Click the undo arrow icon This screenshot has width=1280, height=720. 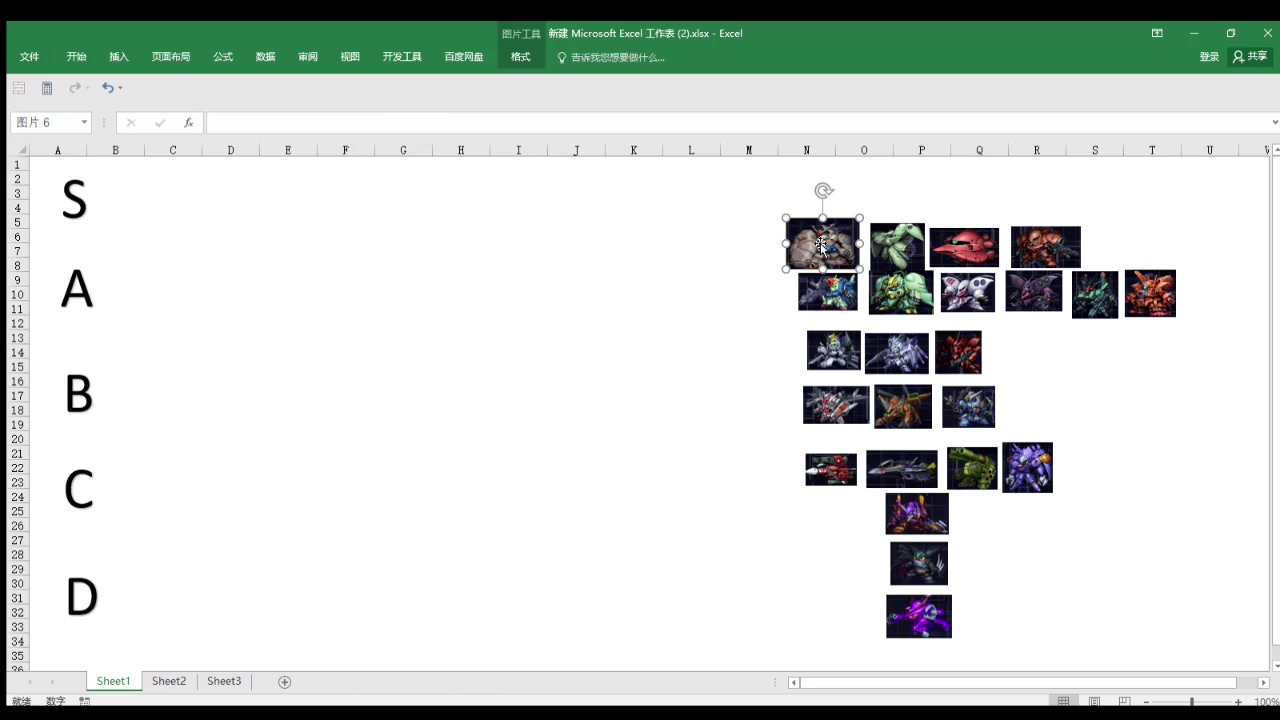coord(107,88)
